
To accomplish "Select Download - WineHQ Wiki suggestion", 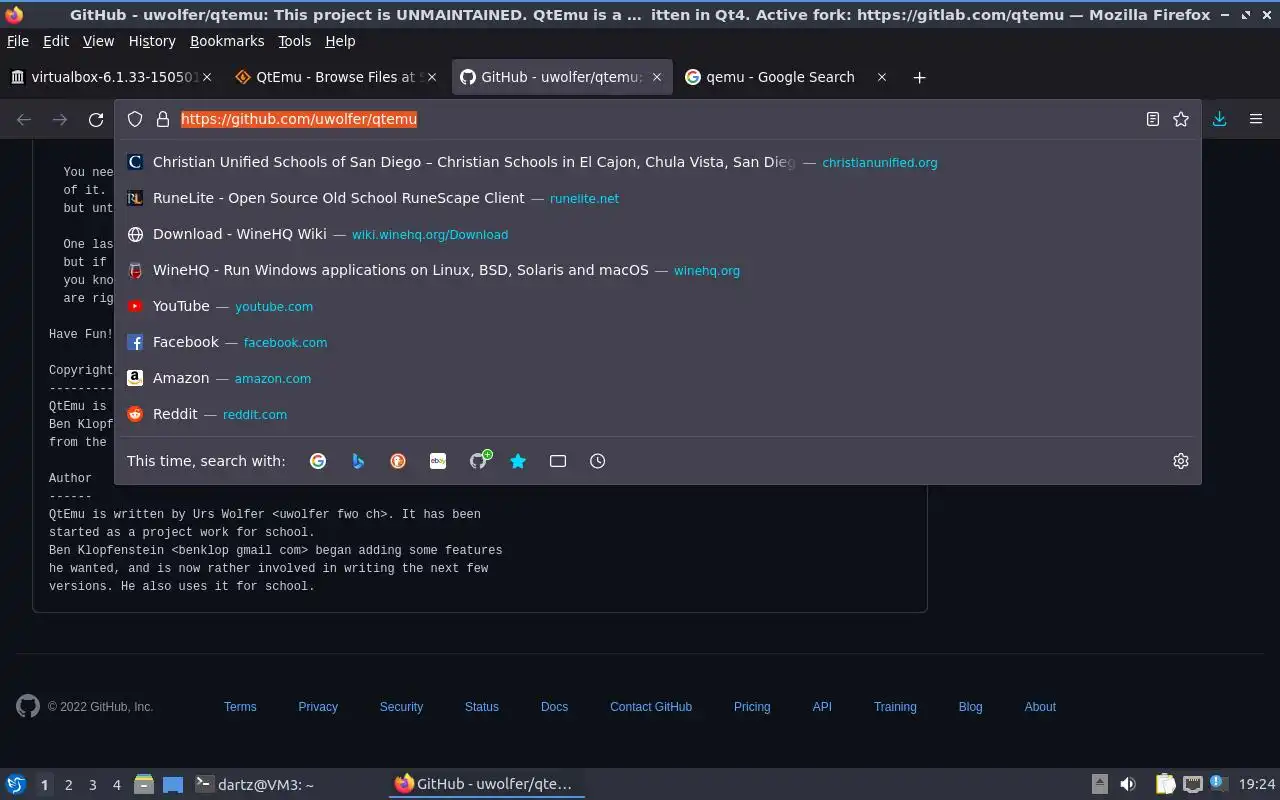I will pos(658,234).
